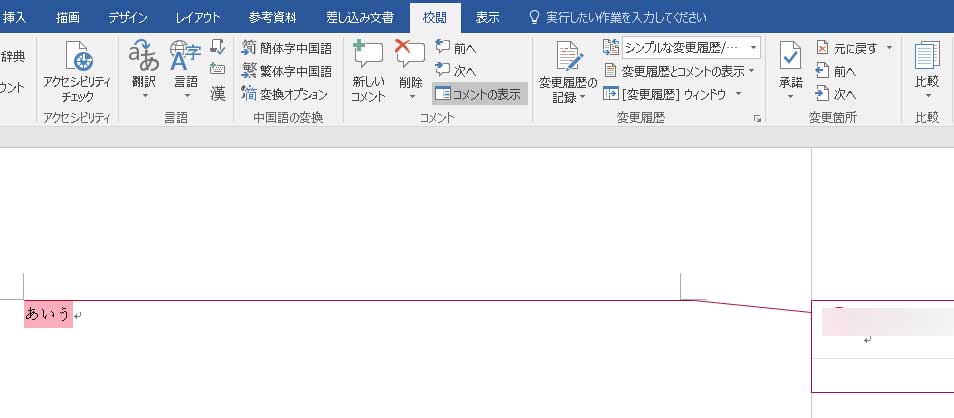Convert to Simplified Chinese (簡体字中国語)

click(287, 47)
